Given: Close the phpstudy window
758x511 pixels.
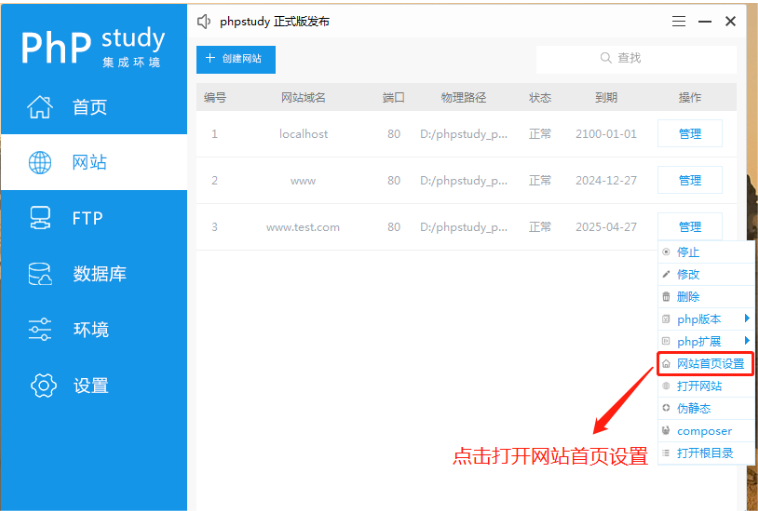Looking at the screenshot, I should click(x=730, y=21).
